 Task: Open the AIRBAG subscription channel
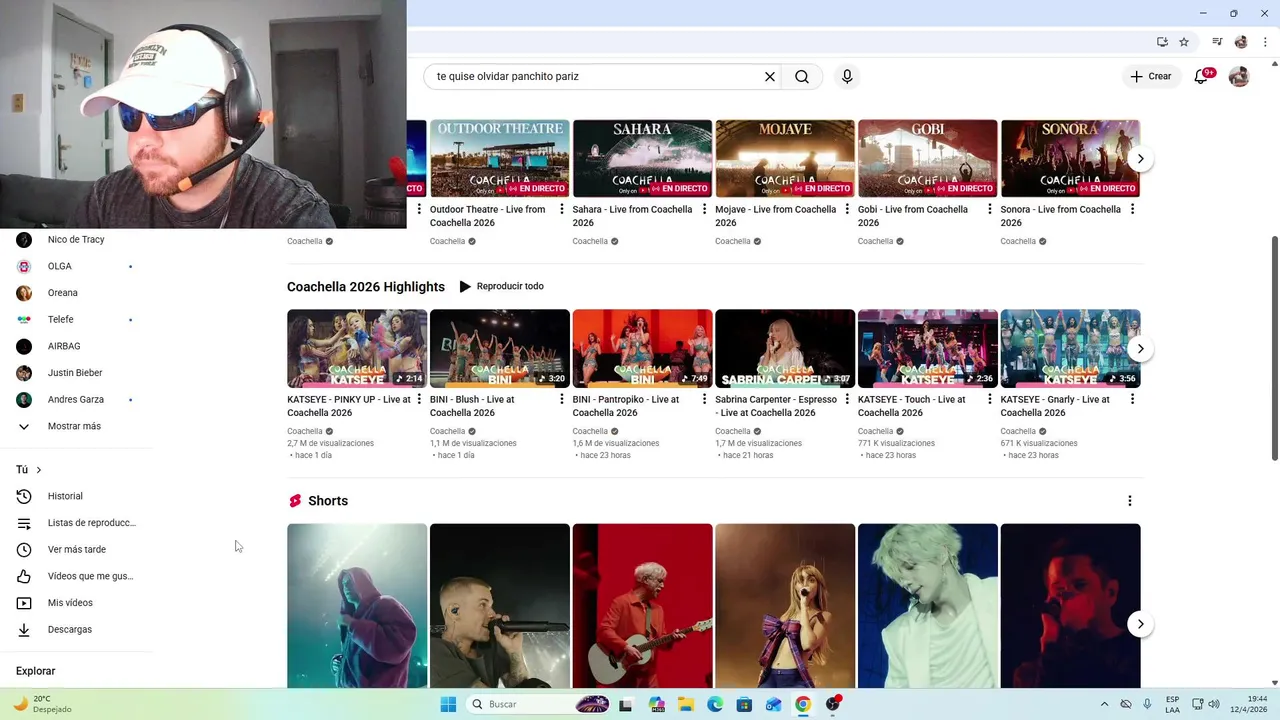[76, 346]
